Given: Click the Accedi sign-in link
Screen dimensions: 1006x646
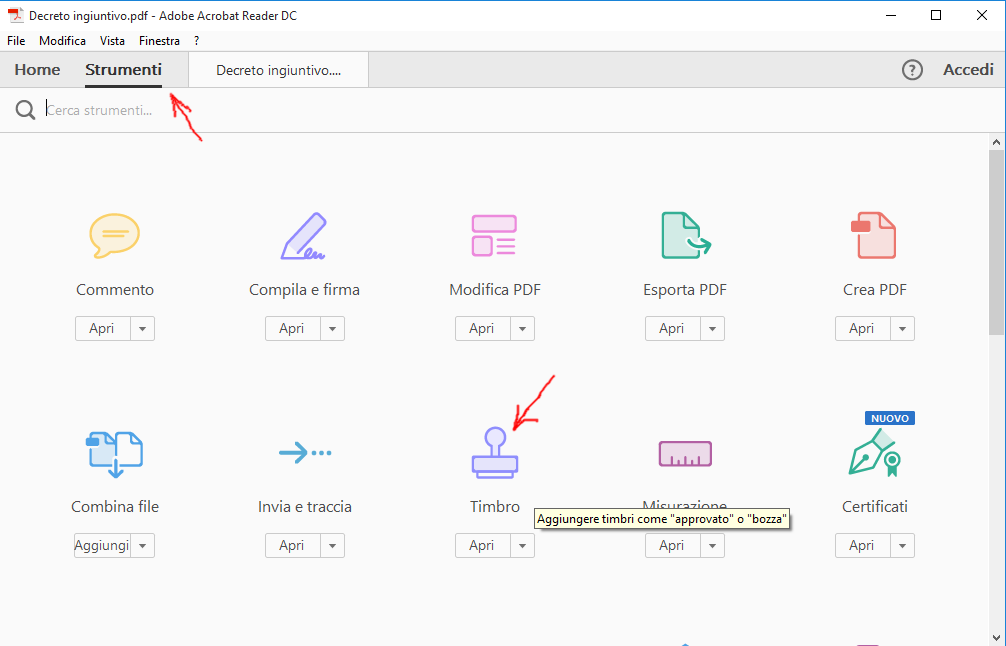Looking at the screenshot, I should click(968, 70).
